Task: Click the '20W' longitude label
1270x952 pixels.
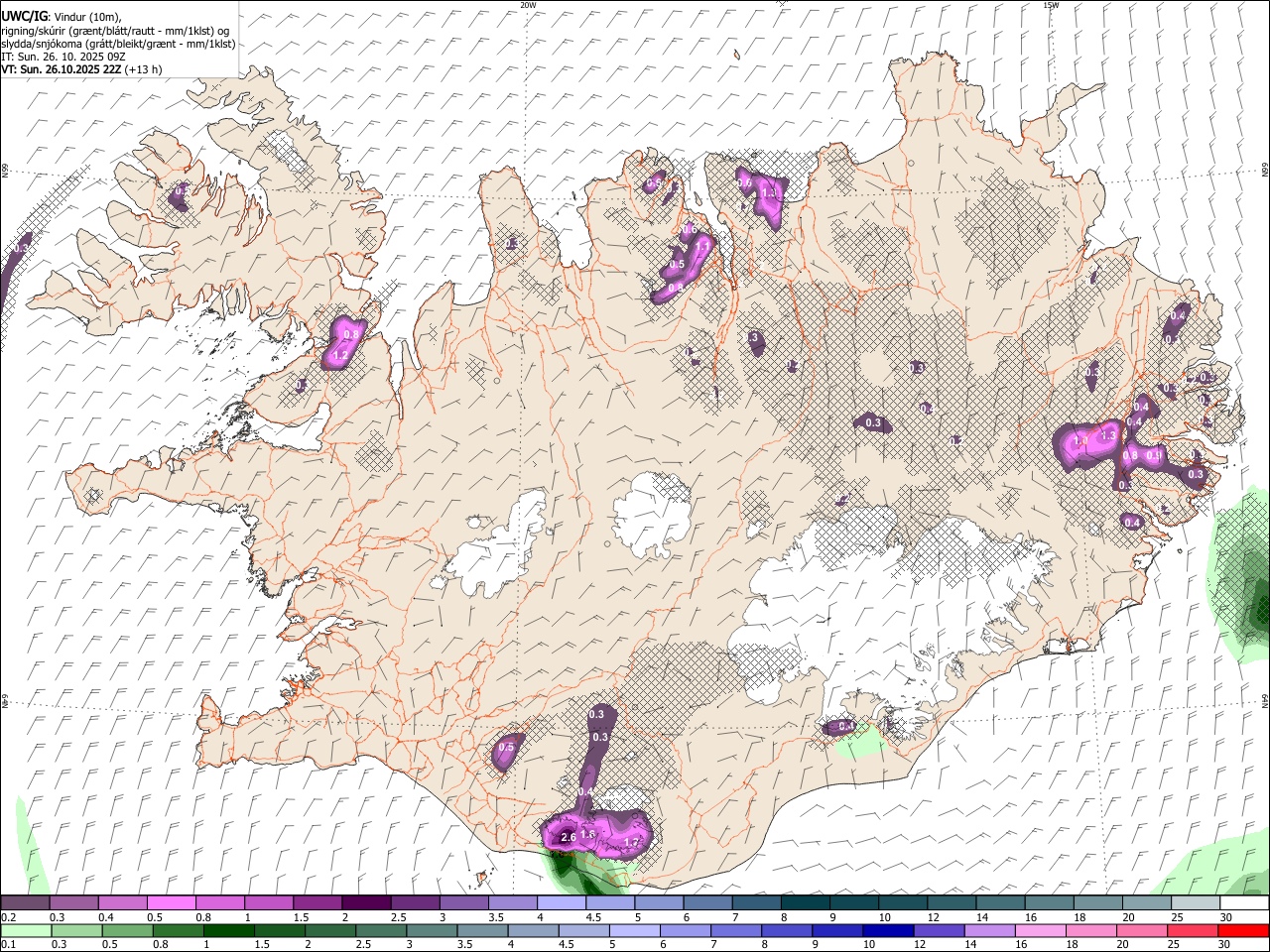Action: pyautogui.click(x=528, y=5)
